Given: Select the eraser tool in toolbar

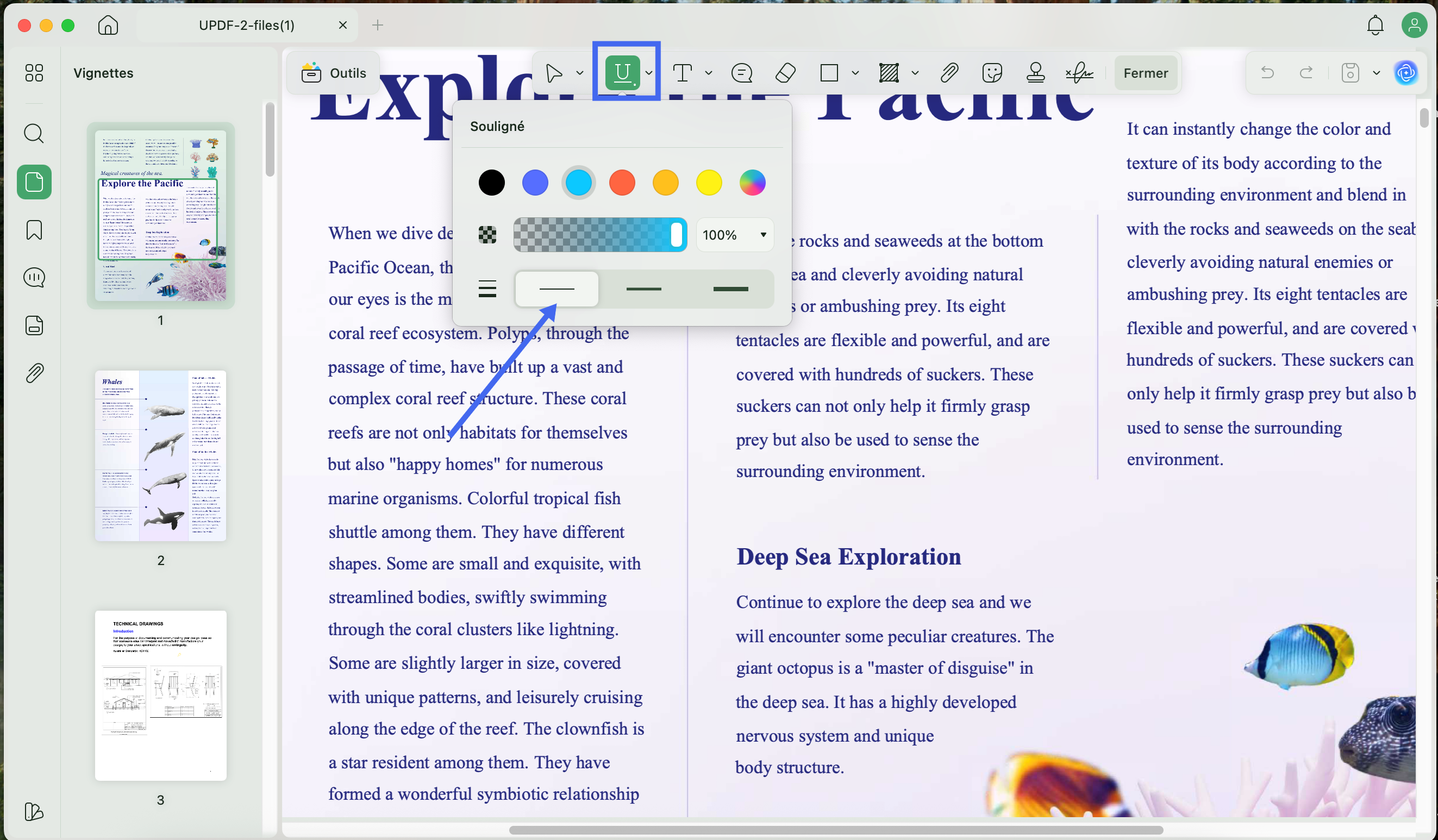Looking at the screenshot, I should (x=786, y=73).
